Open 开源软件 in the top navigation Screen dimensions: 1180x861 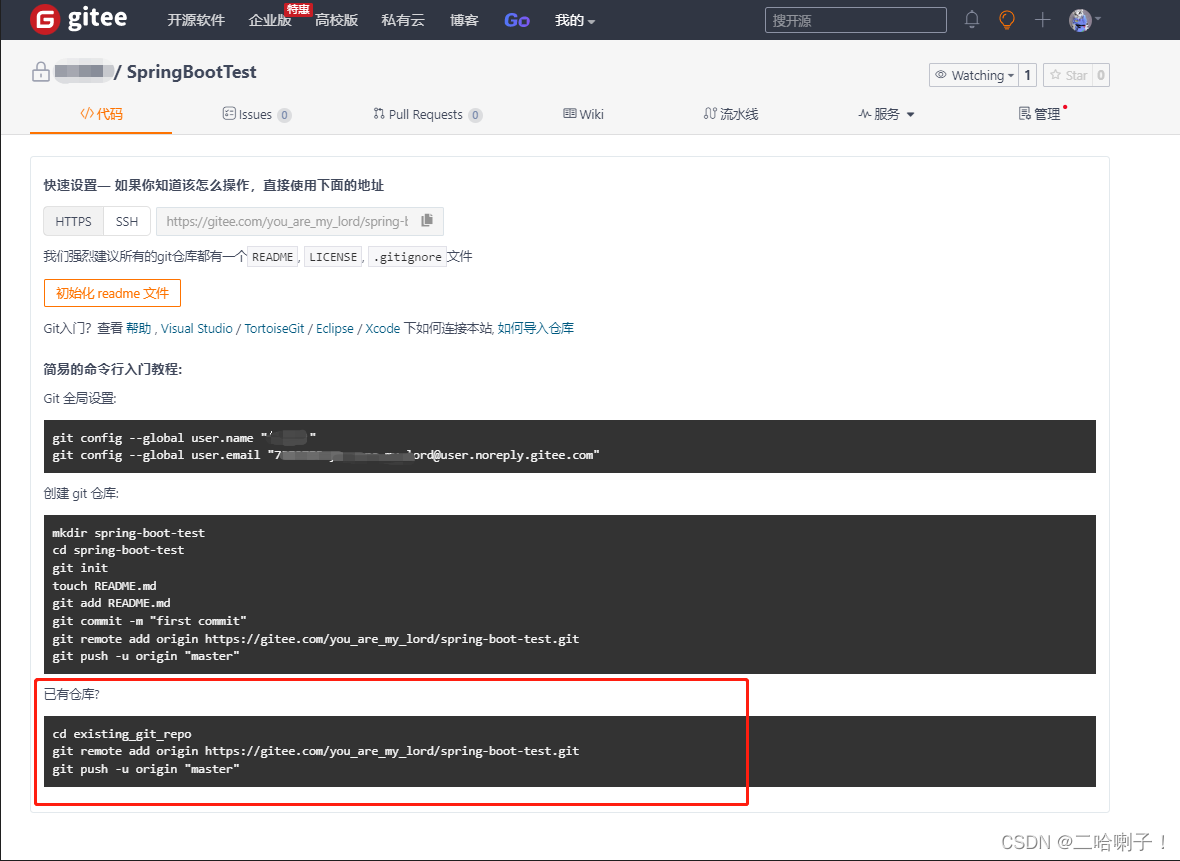pyautogui.click(x=196, y=20)
